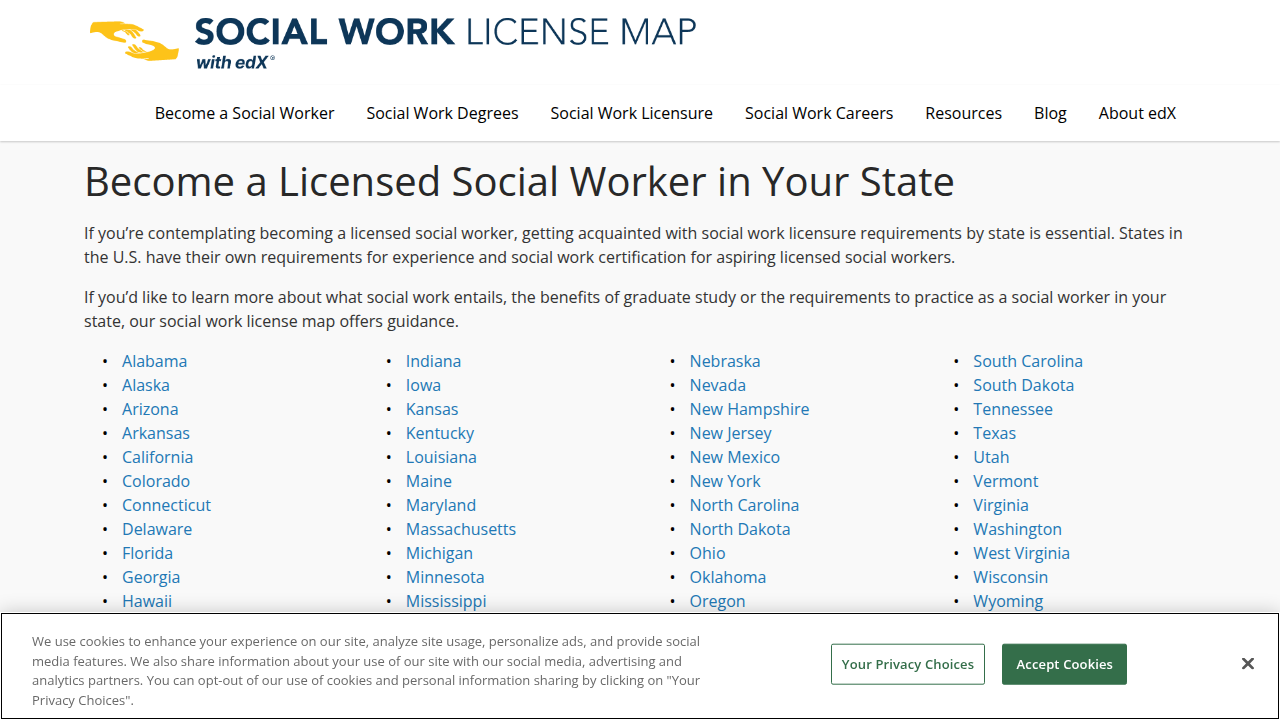
Task: Open the Georgia link
Action: pos(151,577)
